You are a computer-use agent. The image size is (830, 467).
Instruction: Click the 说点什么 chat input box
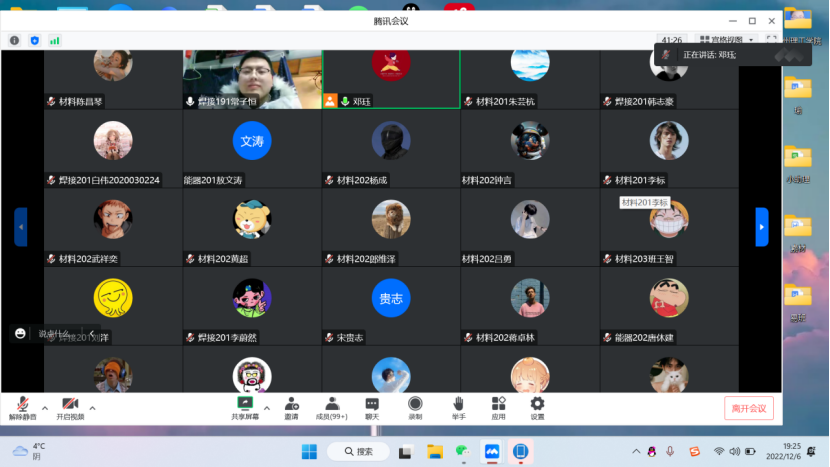pyautogui.click(x=57, y=334)
